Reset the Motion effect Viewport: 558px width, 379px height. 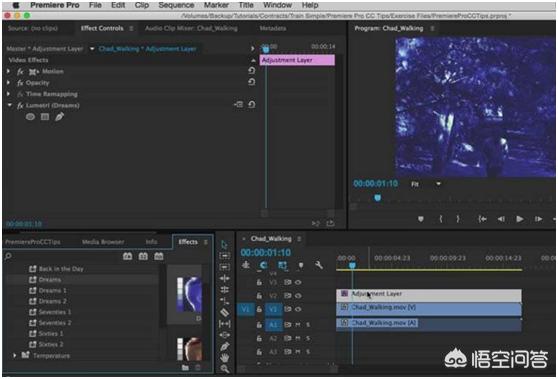tap(252, 71)
